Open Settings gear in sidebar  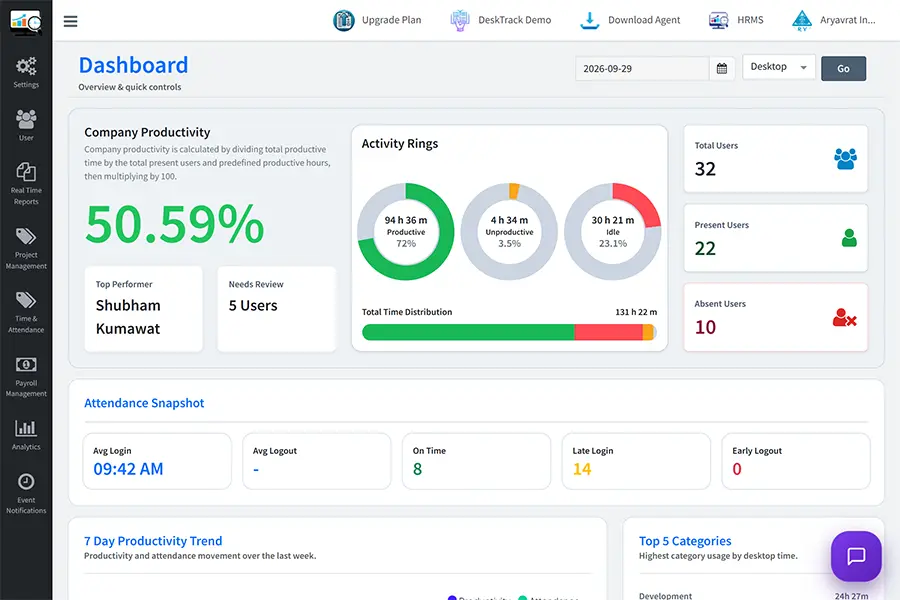click(26, 66)
